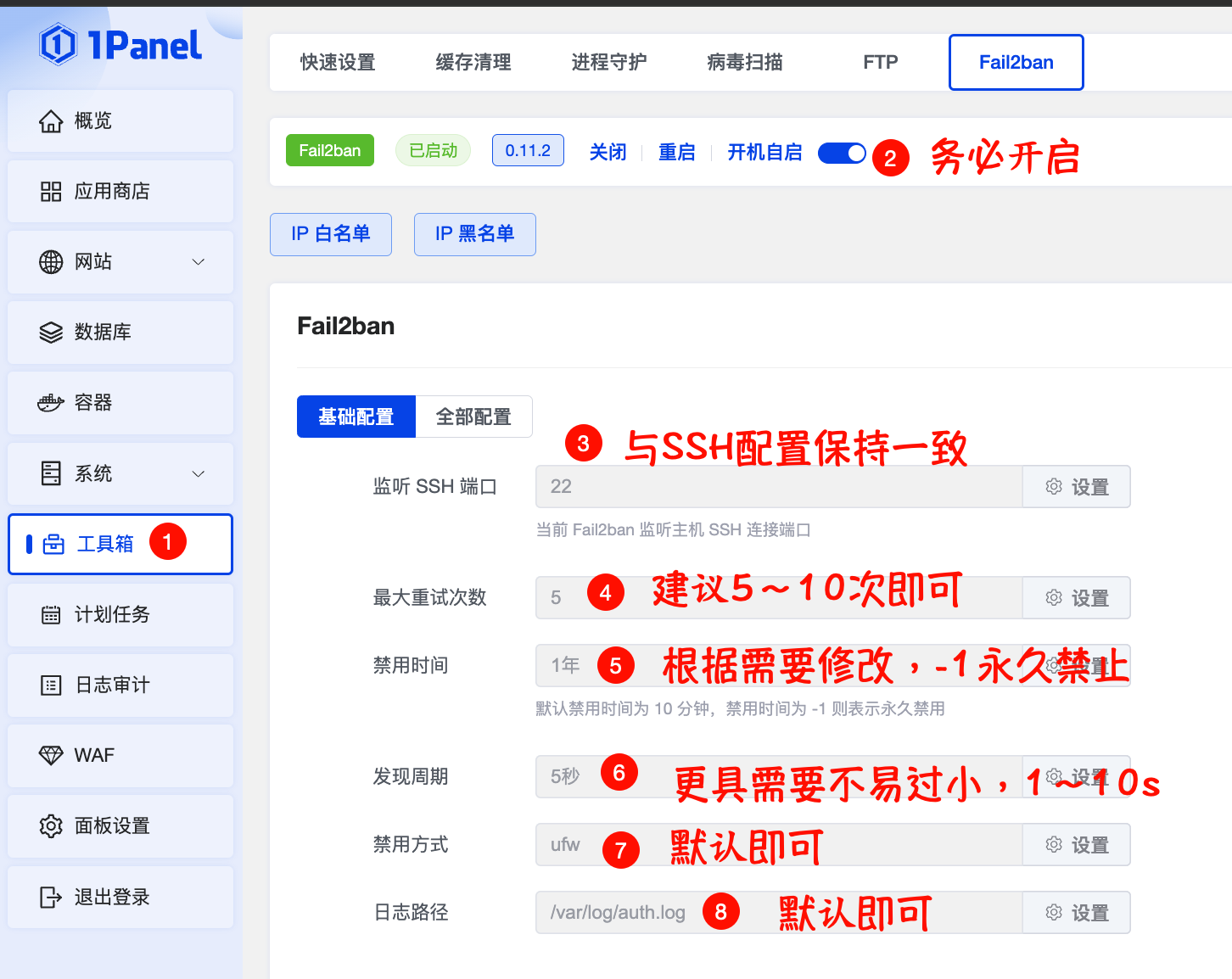Click hint text 当前 Fail2ban 监听主机 SSH 连接端口

point(674,530)
